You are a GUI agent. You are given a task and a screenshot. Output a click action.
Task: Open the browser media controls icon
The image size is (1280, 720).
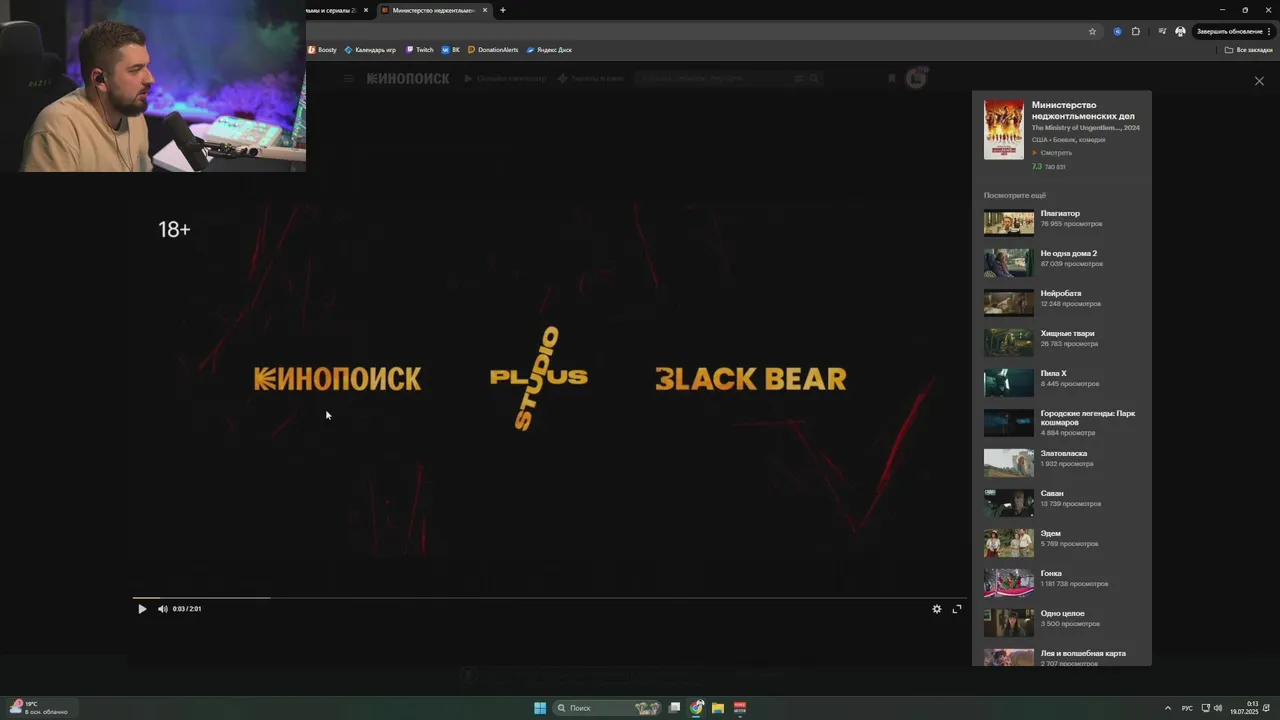click(x=1162, y=31)
